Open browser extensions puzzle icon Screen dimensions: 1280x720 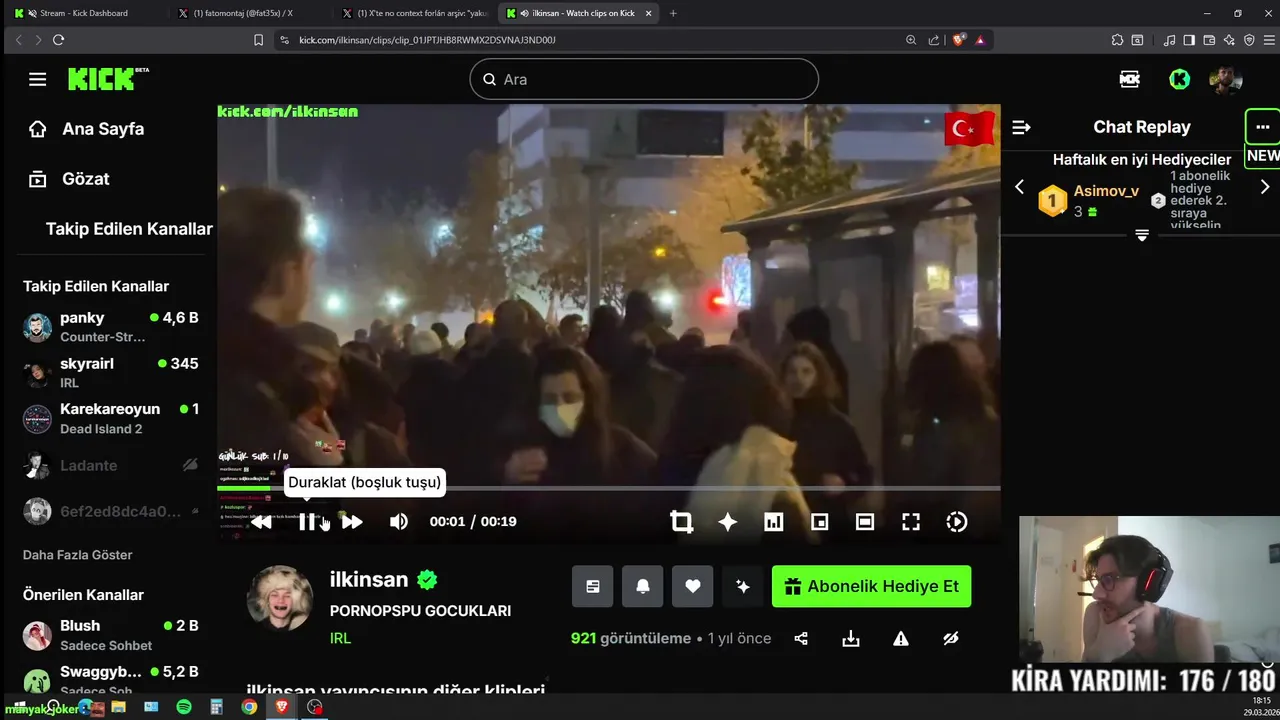1117,40
